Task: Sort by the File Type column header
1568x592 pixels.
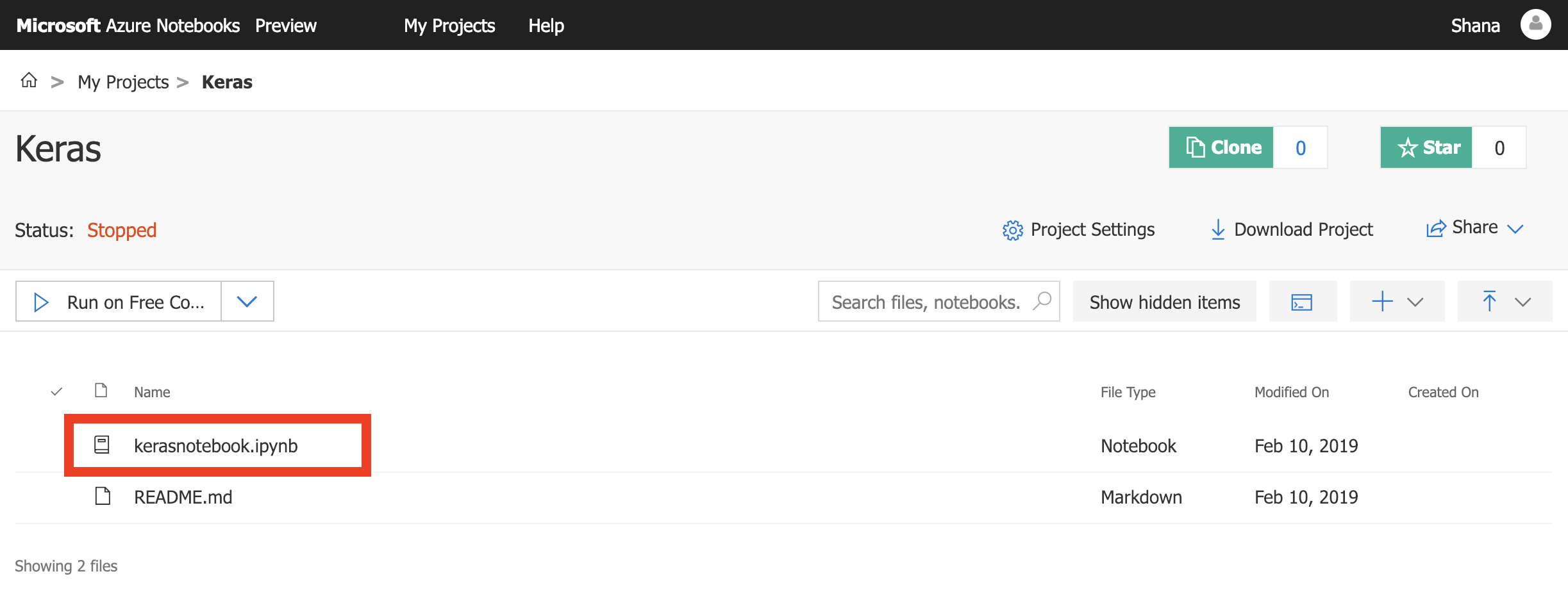Action: pyautogui.click(x=1128, y=392)
